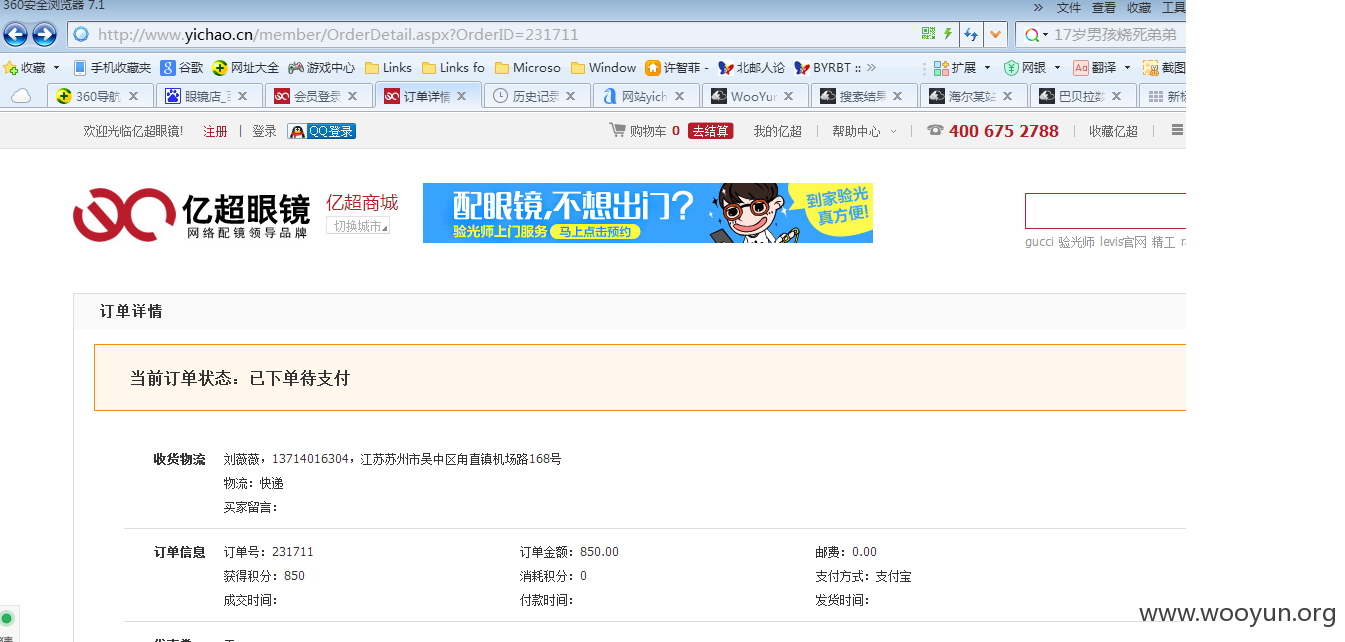Open the 手机收藏夹 bookmark

113,68
